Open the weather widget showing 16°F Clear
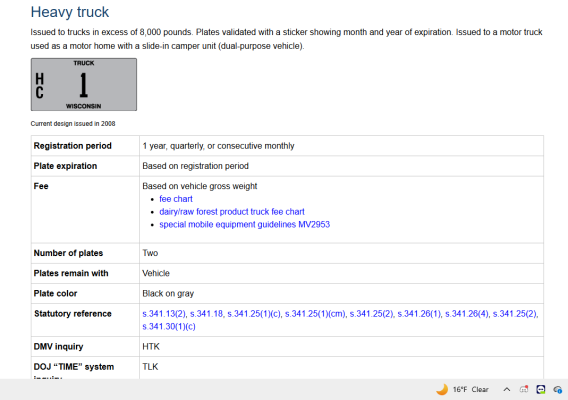568x400 pixels. [x=462, y=389]
